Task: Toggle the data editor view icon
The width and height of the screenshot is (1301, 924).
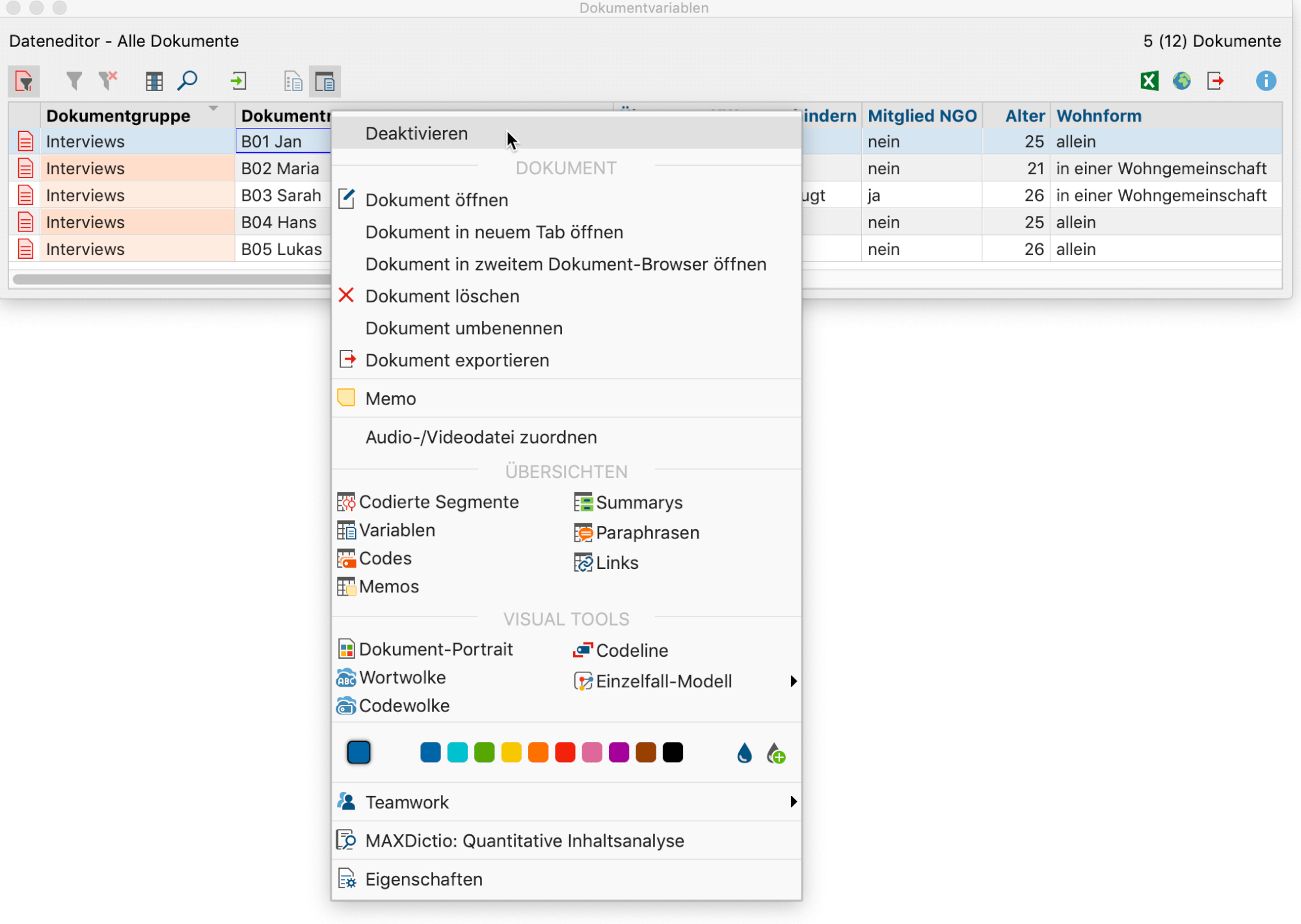Action: point(325,81)
